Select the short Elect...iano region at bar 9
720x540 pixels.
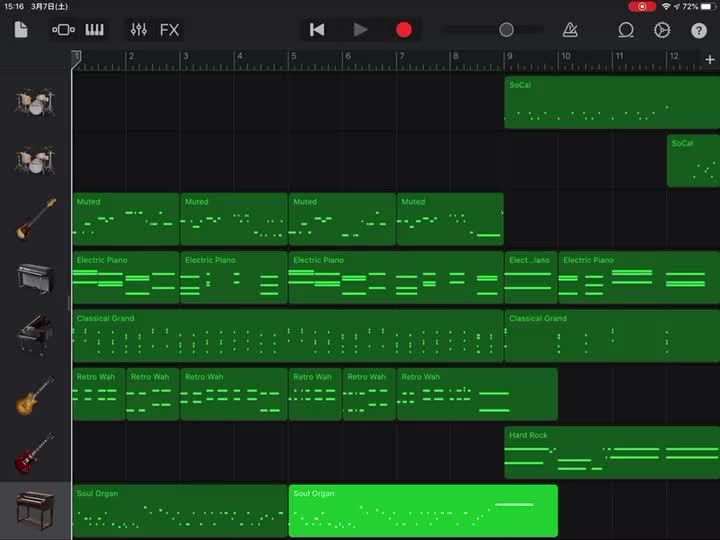click(531, 277)
